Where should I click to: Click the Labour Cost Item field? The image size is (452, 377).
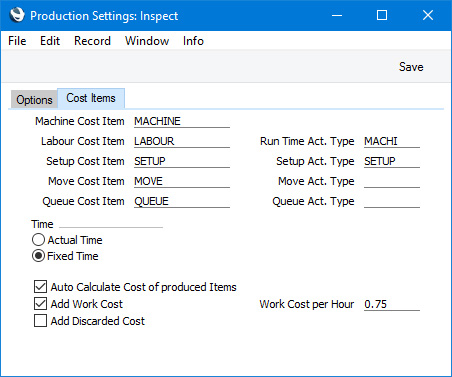pos(182,141)
